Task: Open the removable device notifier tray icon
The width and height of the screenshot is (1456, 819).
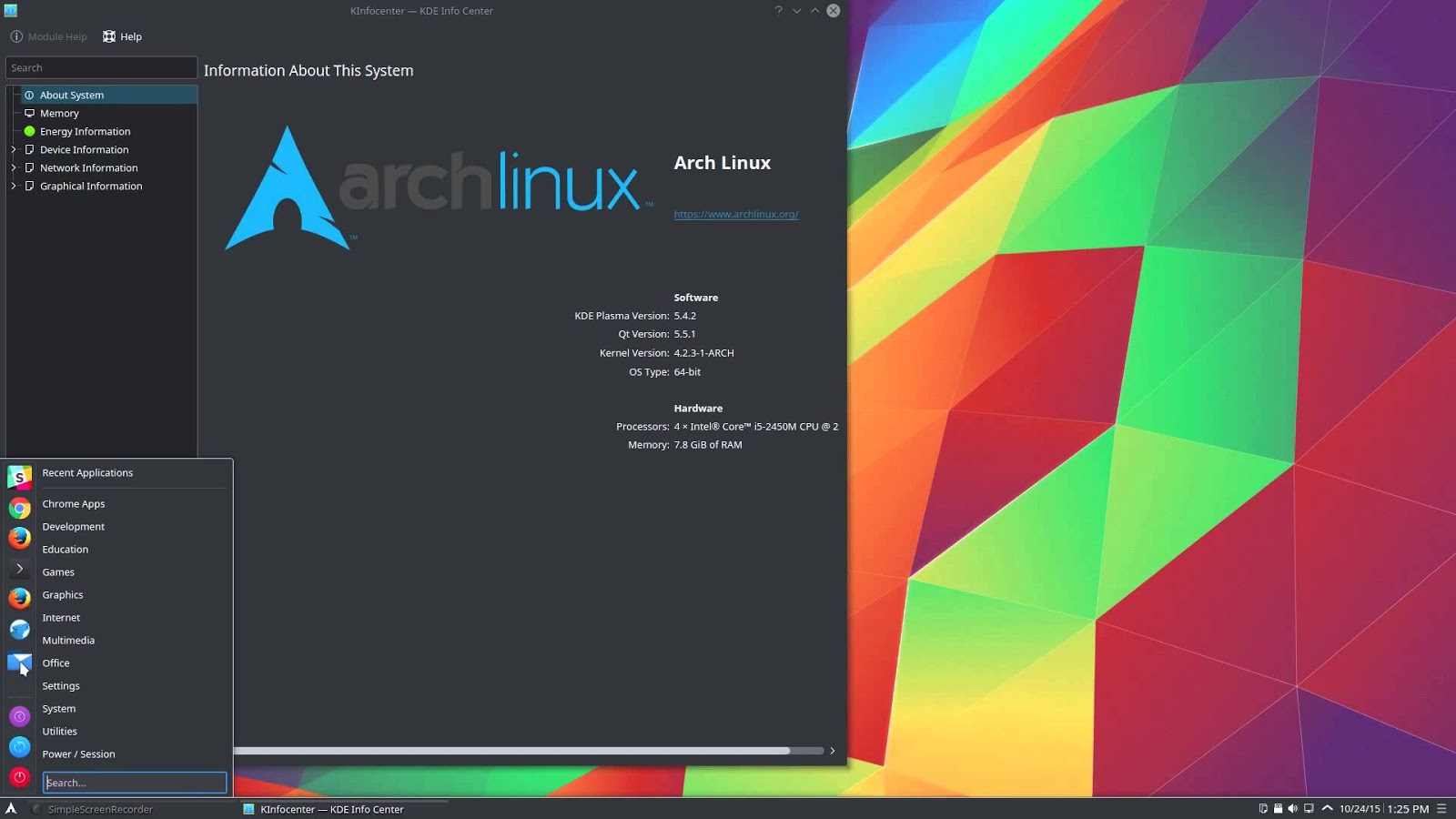Action: point(1278,808)
